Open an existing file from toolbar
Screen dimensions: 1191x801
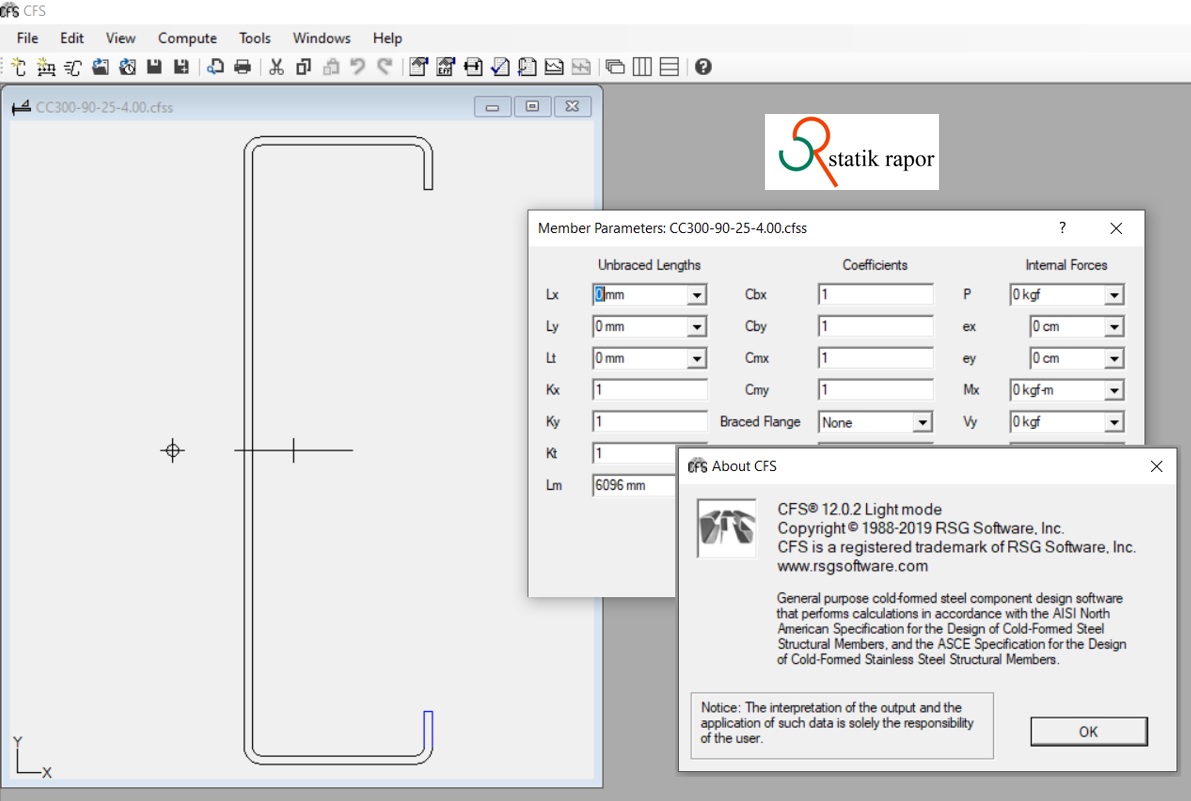(100, 67)
